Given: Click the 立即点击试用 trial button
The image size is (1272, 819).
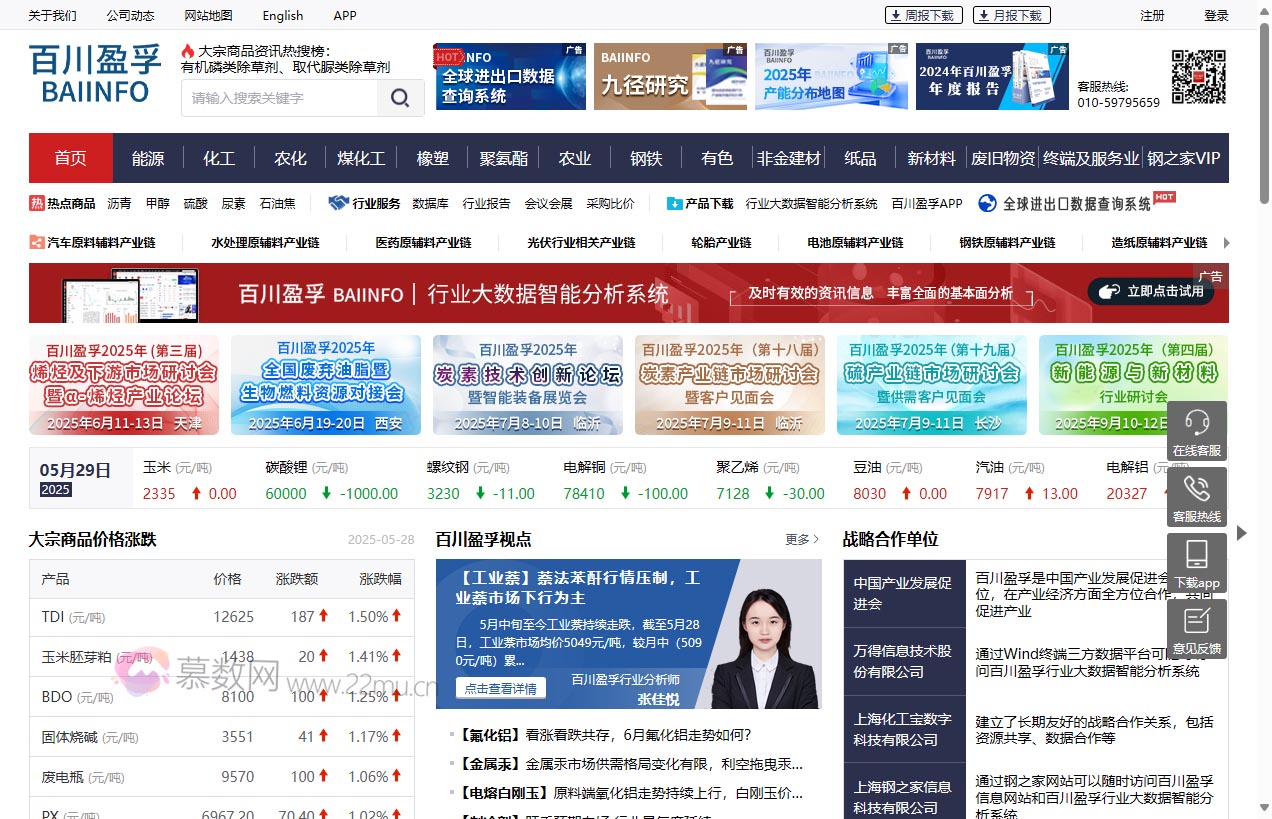Looking at the screenshot, I should coord(1150,292).
